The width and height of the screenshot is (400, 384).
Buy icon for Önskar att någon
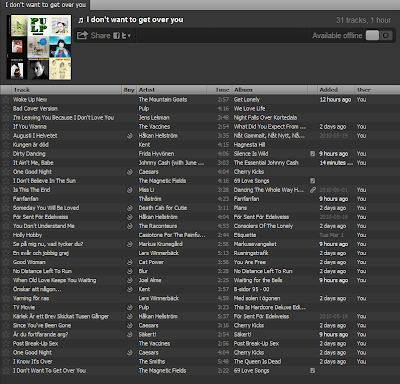coord(130,289)
